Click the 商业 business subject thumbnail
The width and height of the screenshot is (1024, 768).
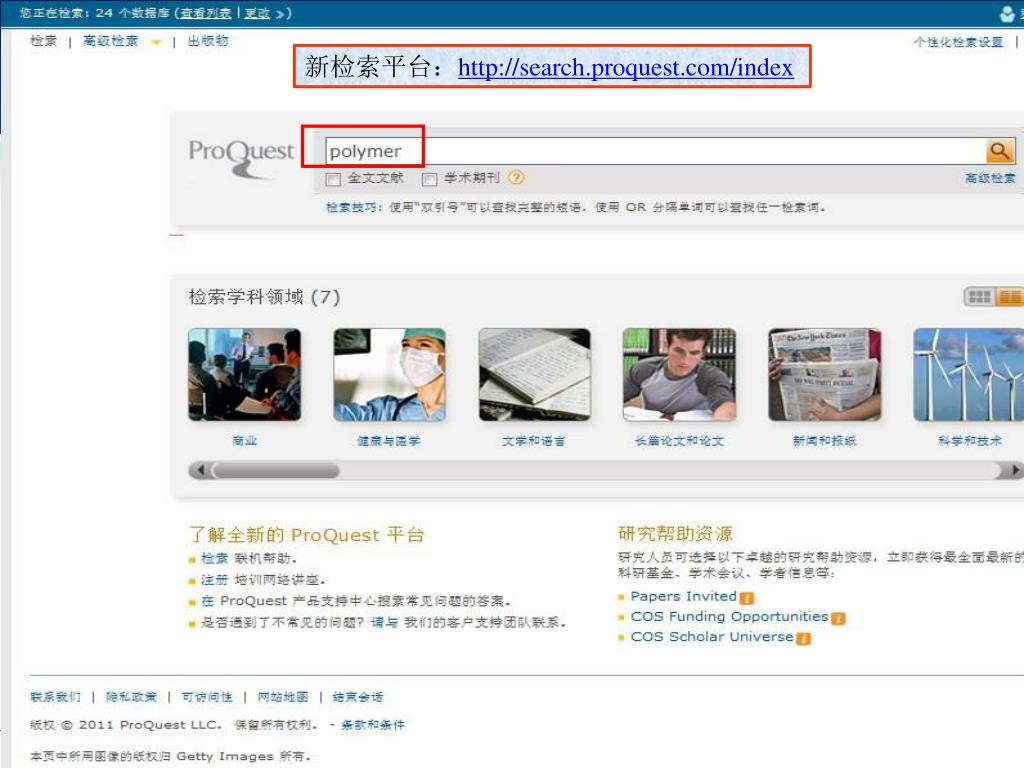(244, 375)
